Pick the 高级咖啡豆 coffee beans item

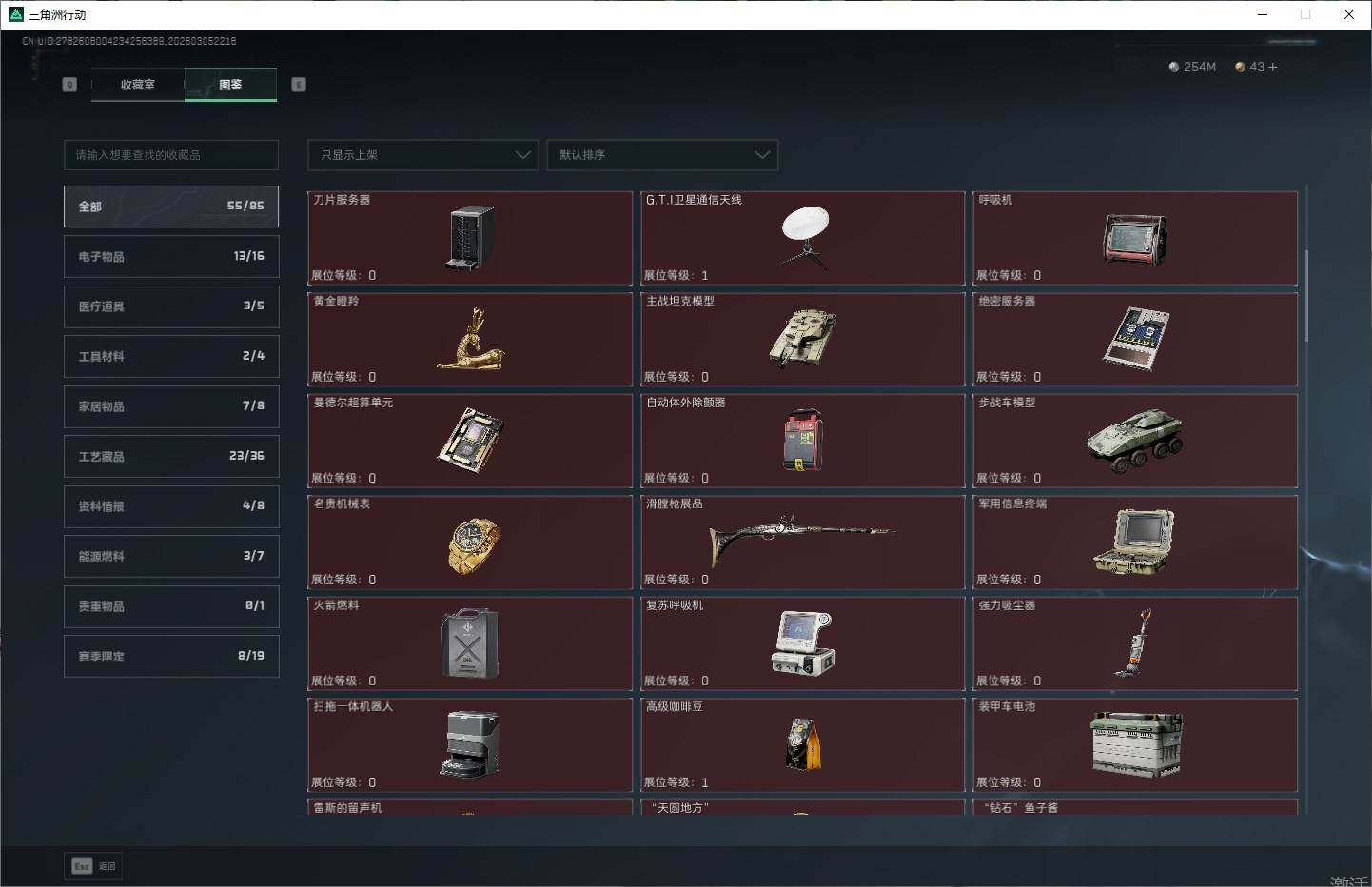[803, 745]
